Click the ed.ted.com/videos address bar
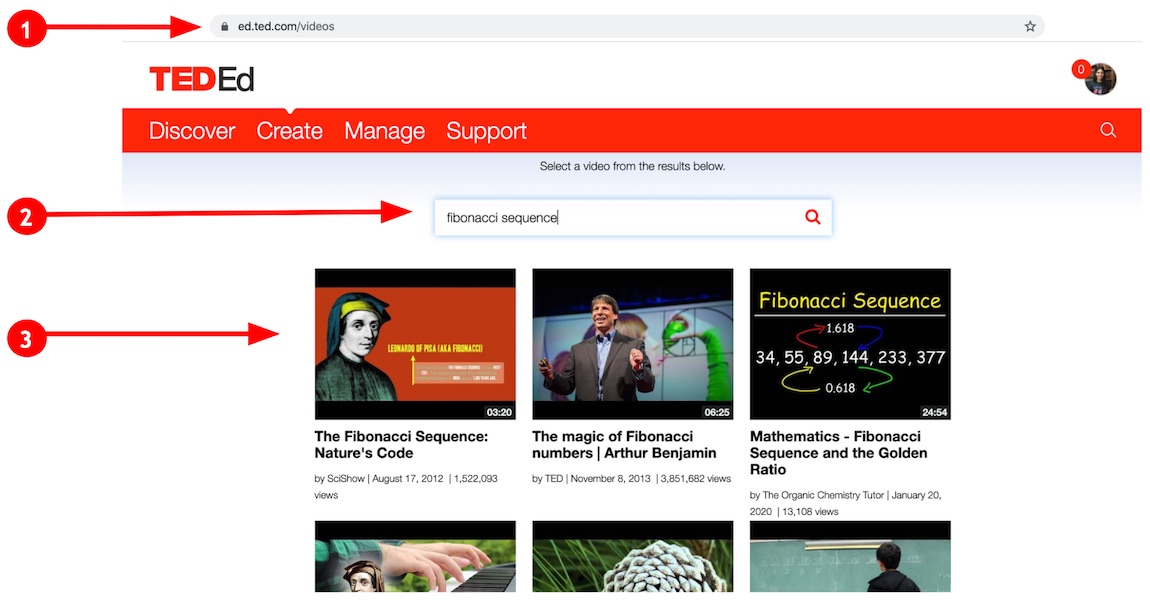Viewport: 1150px width, 610px height. [x=627, y=26]
